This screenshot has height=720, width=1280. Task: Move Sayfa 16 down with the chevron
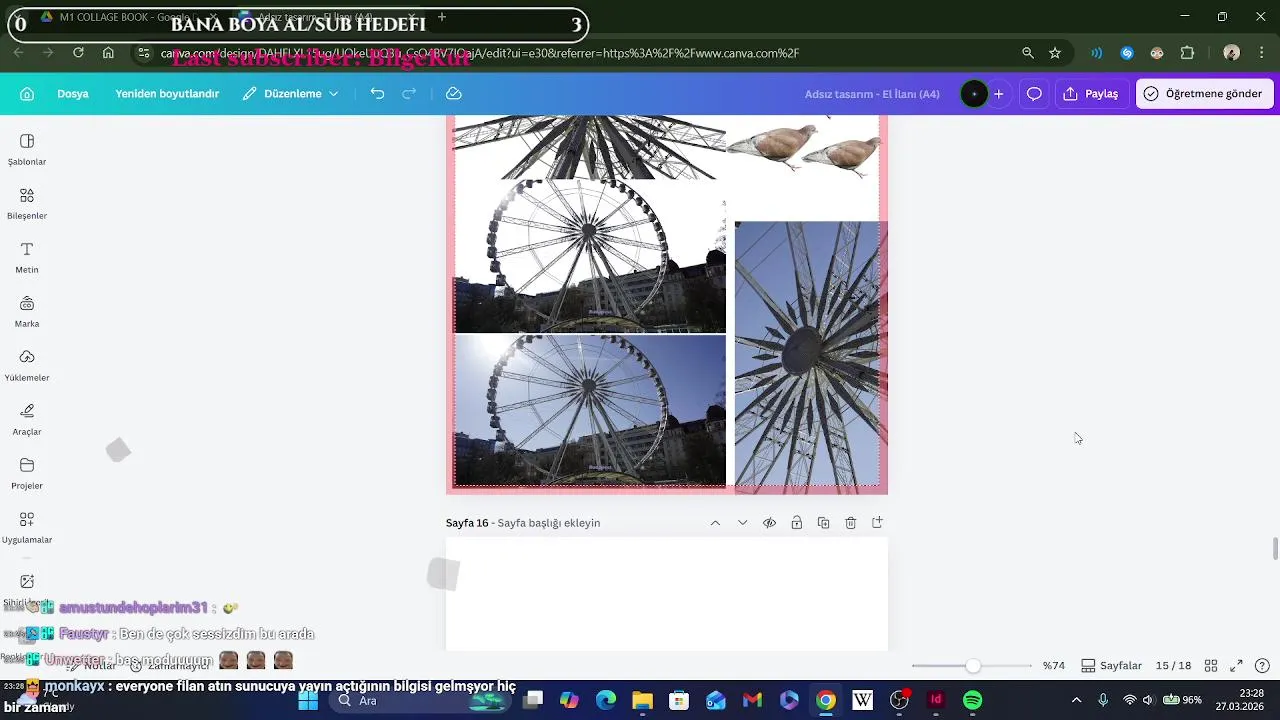tap(742, 523)
